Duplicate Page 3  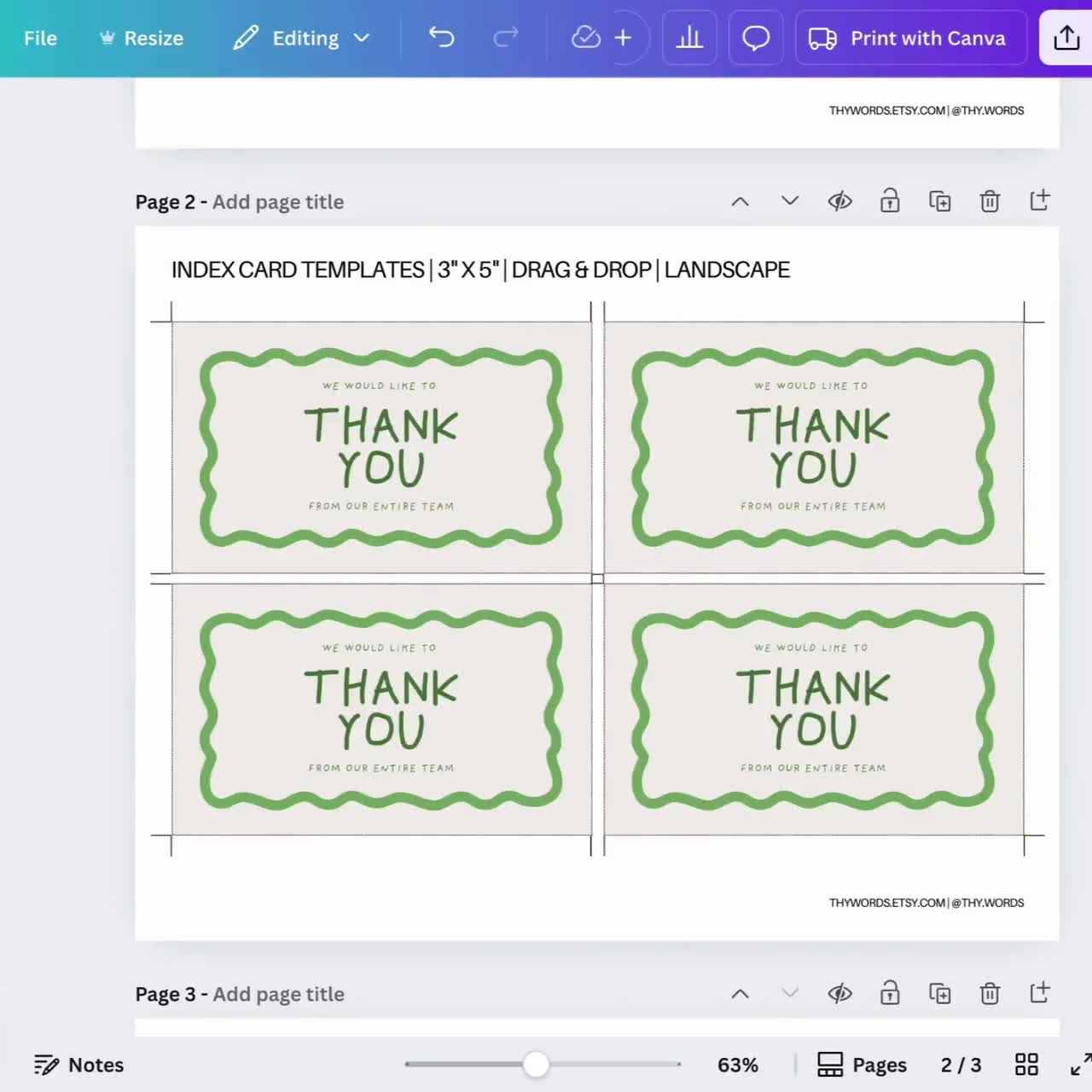(939, 994)
